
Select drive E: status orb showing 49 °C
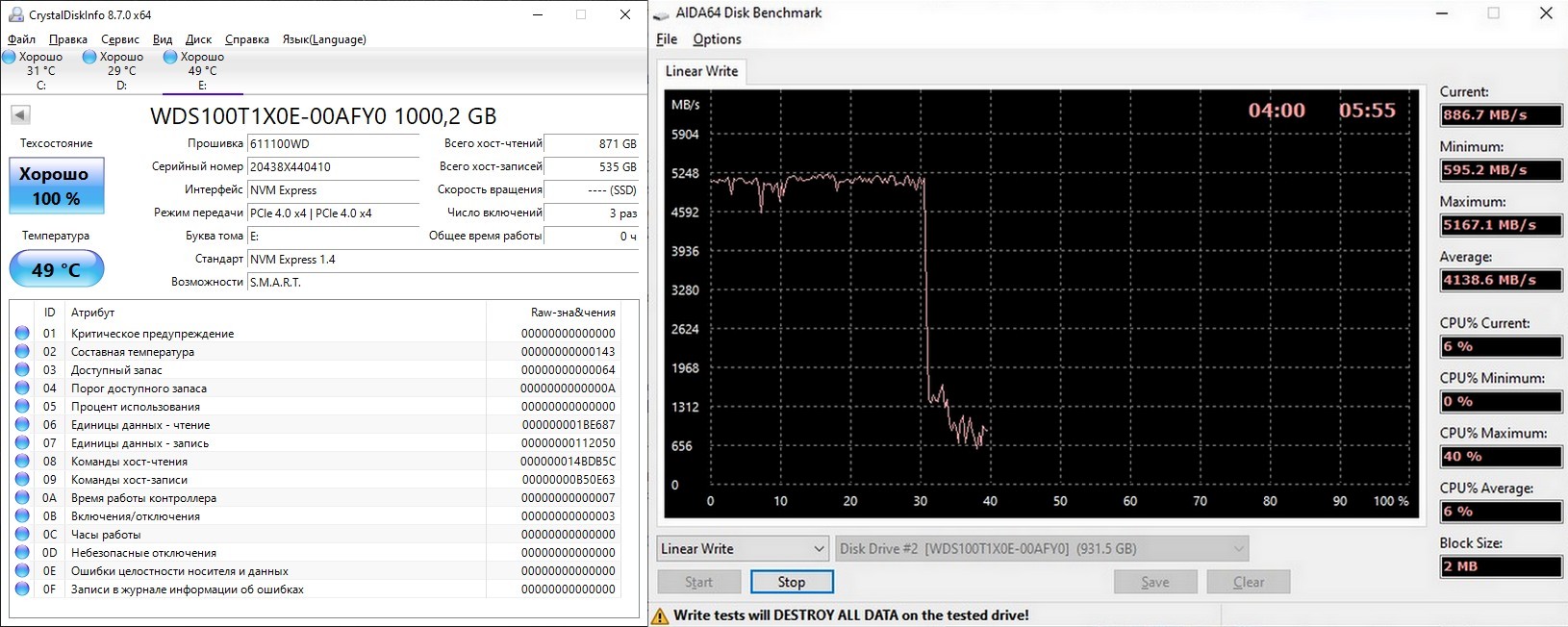[x=170, y=57]
